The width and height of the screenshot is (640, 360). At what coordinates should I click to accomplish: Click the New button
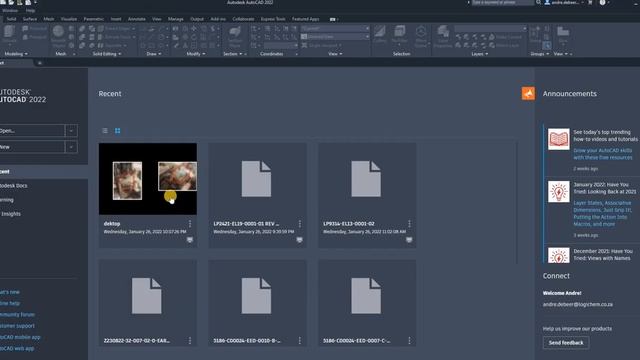(32, 147)
